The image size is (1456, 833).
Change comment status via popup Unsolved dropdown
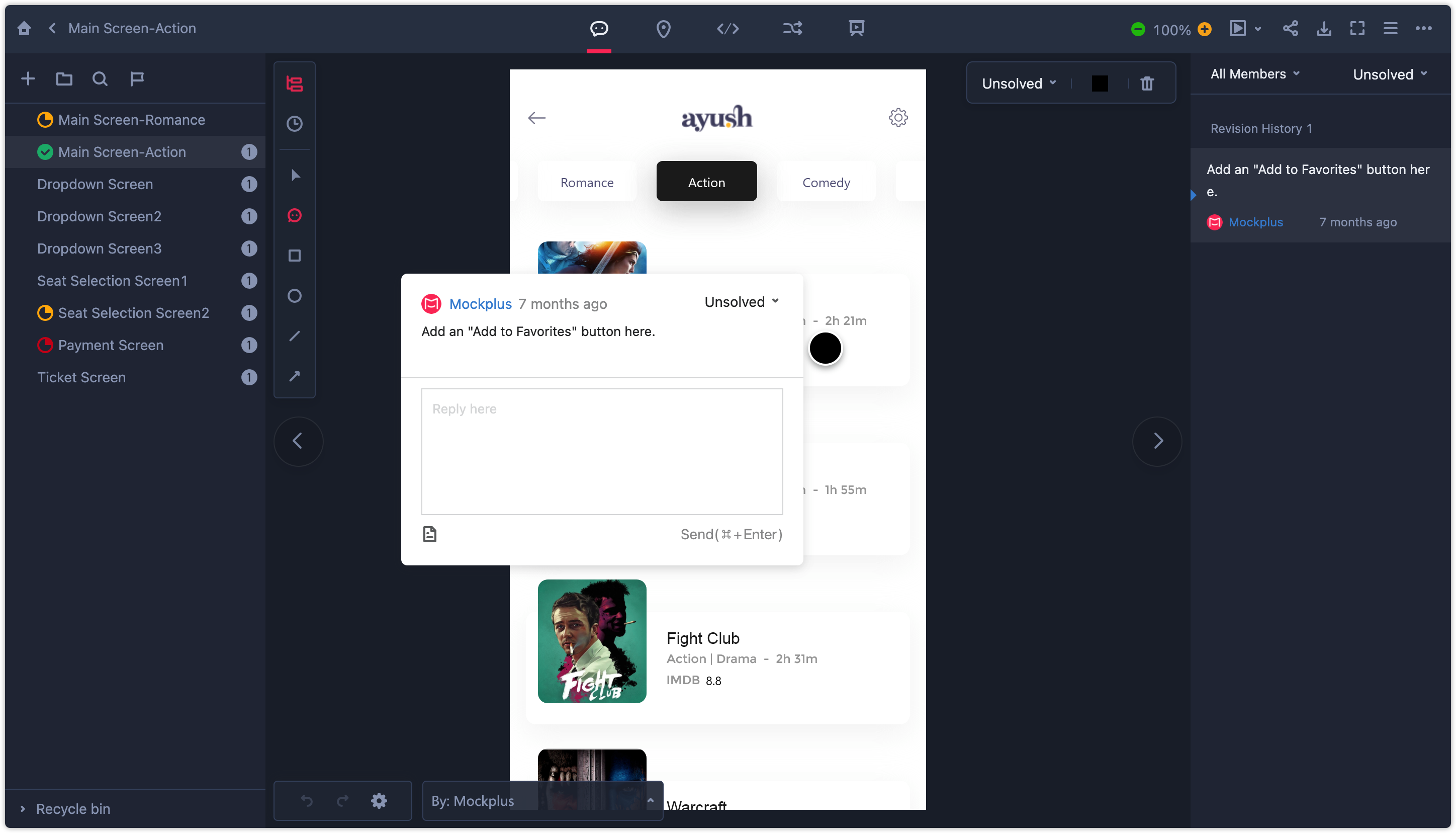(742, 301)
